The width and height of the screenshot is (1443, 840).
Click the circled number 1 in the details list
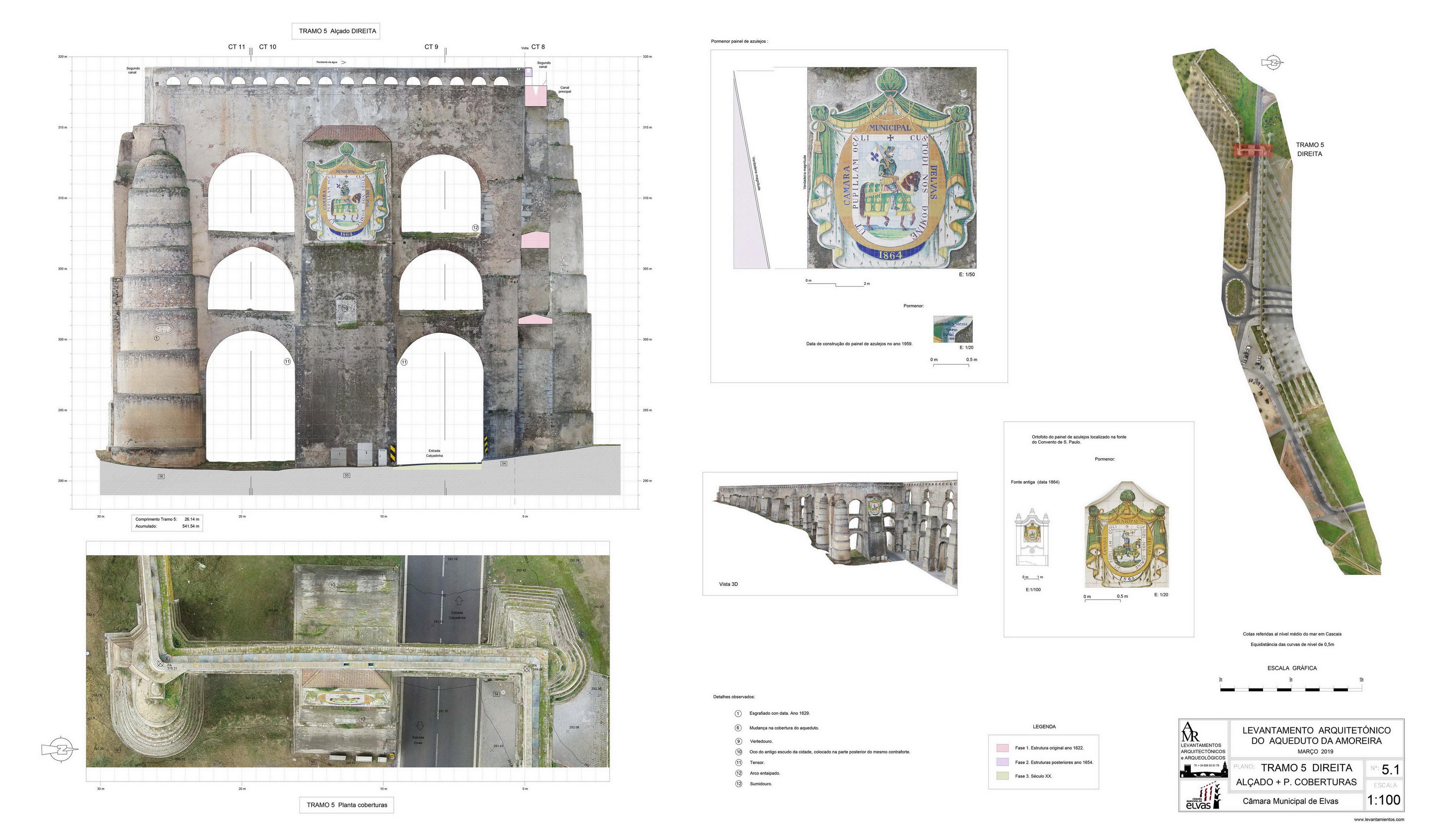point(738,713)
